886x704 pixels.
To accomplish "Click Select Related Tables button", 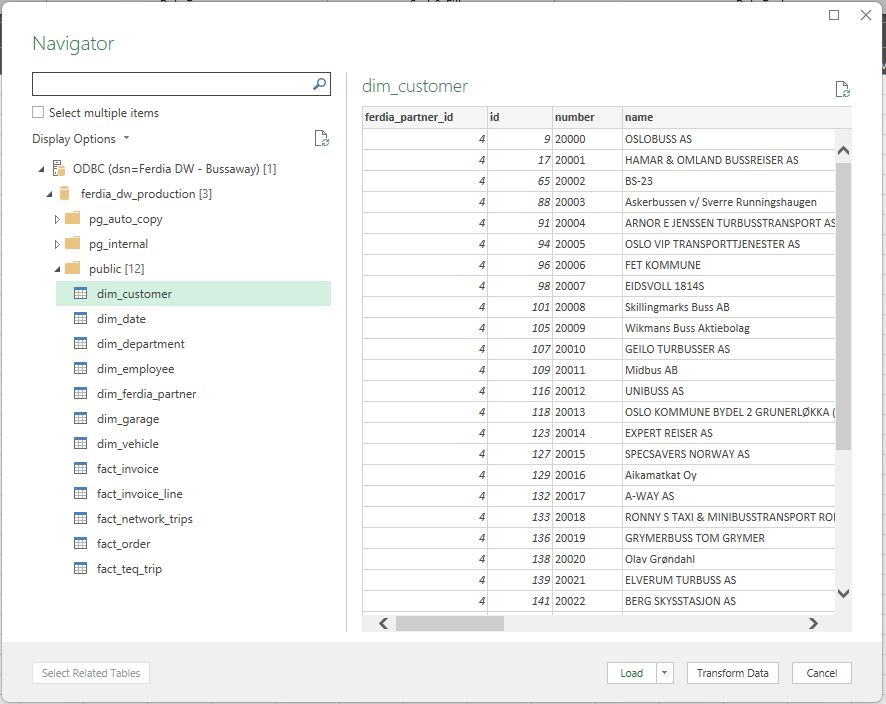I will pos(91,673).
